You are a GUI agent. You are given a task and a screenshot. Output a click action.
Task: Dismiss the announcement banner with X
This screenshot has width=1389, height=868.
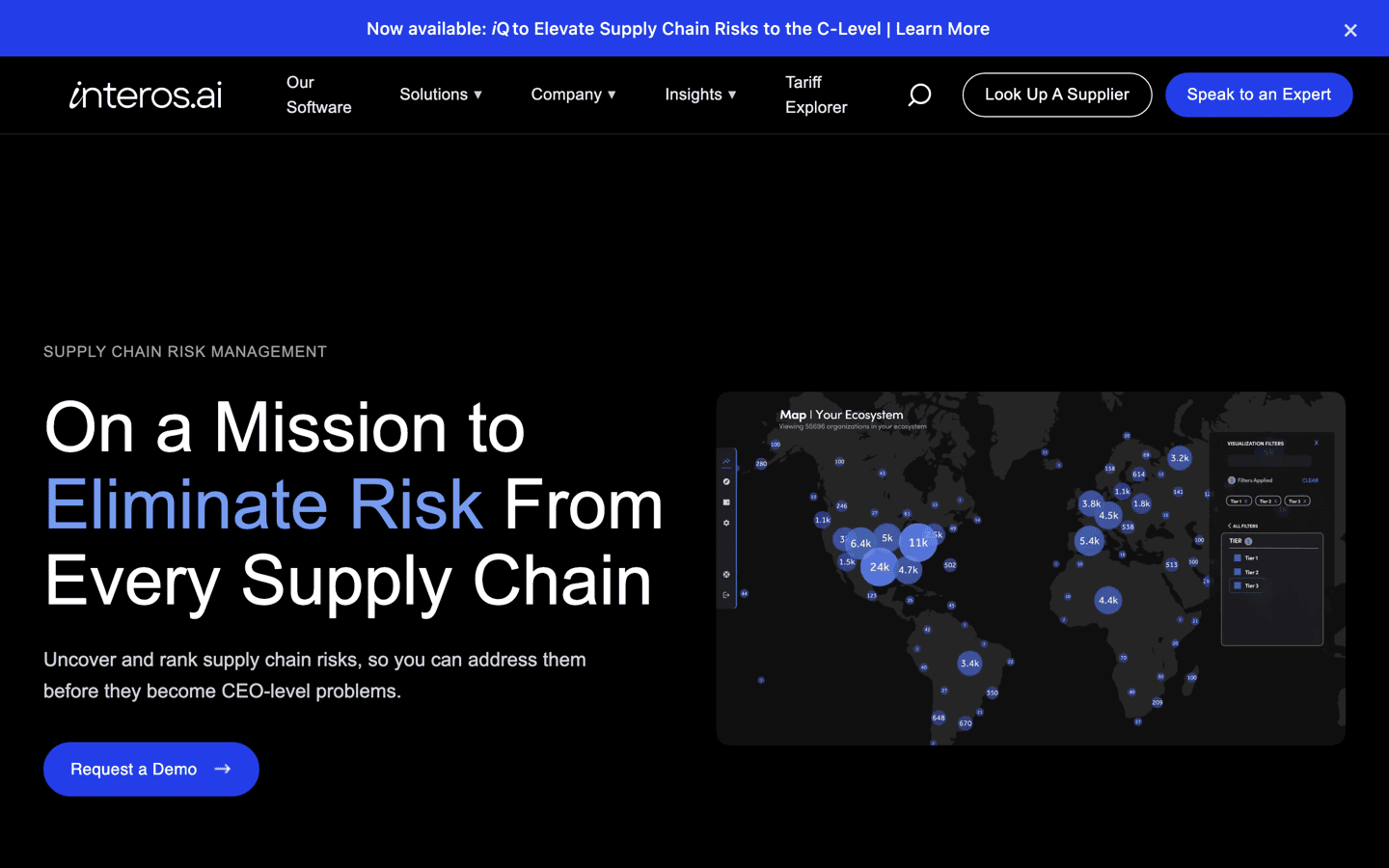coord(1350,30)
